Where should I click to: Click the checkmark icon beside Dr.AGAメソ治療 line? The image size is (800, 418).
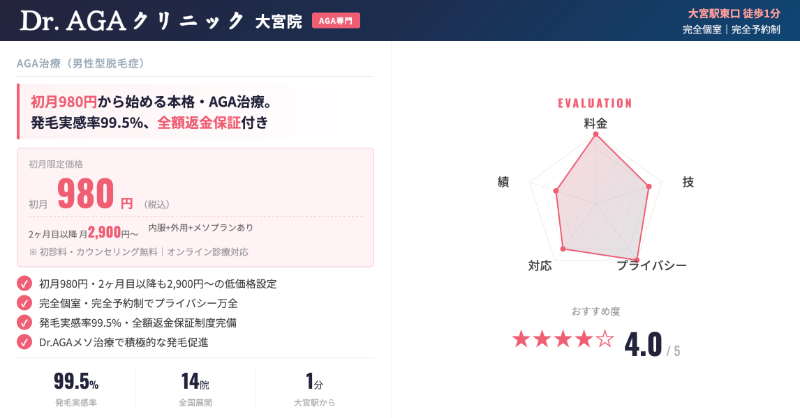(x=24, y=342)
